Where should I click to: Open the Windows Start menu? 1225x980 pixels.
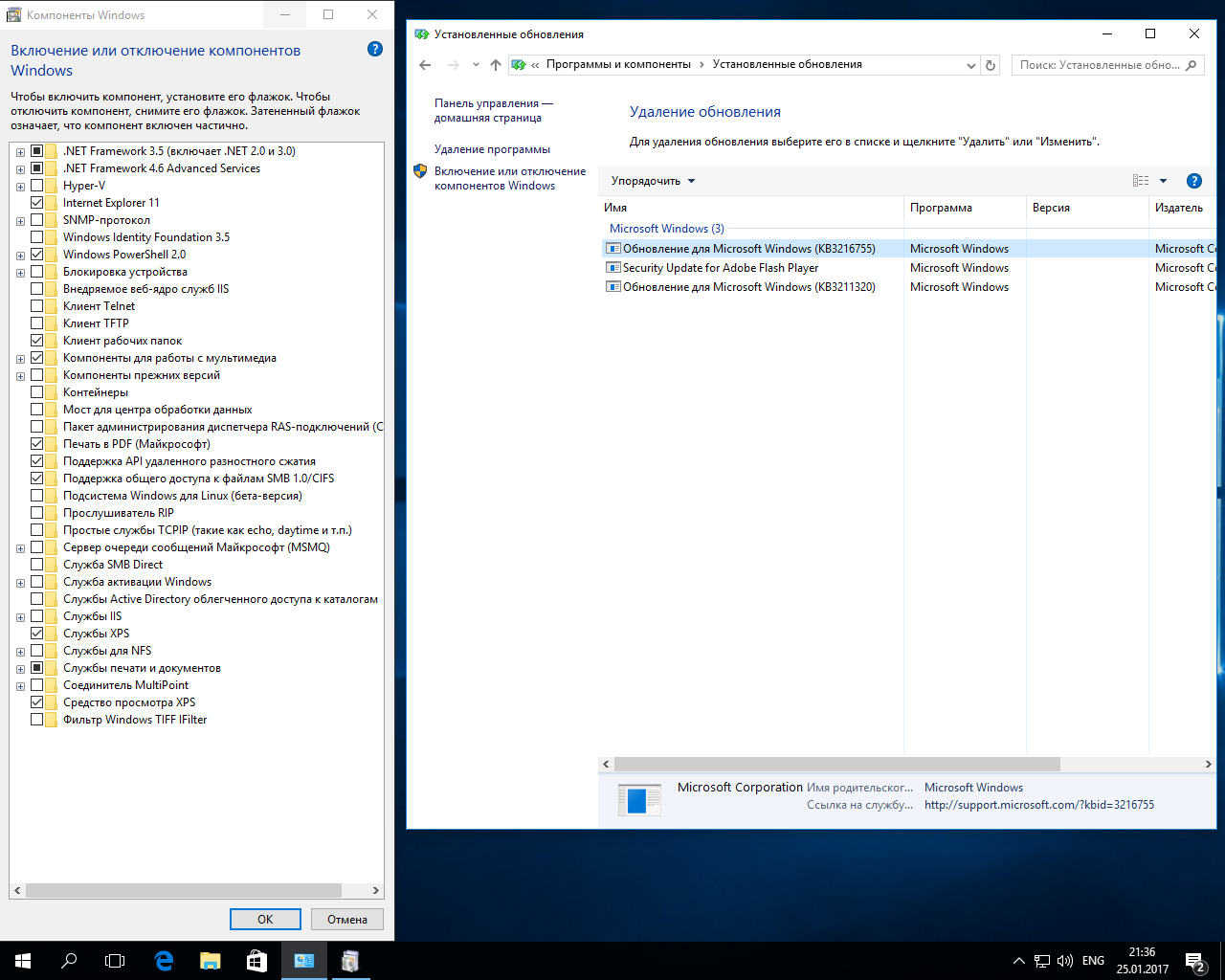23,961
